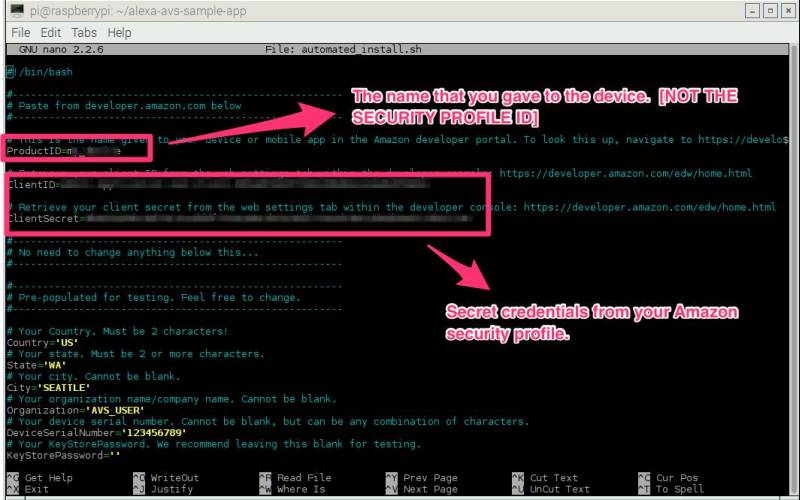Click 'Your organization name/company name' comment
The height and width of the screenshot is (500, 800).
(172, 398)
